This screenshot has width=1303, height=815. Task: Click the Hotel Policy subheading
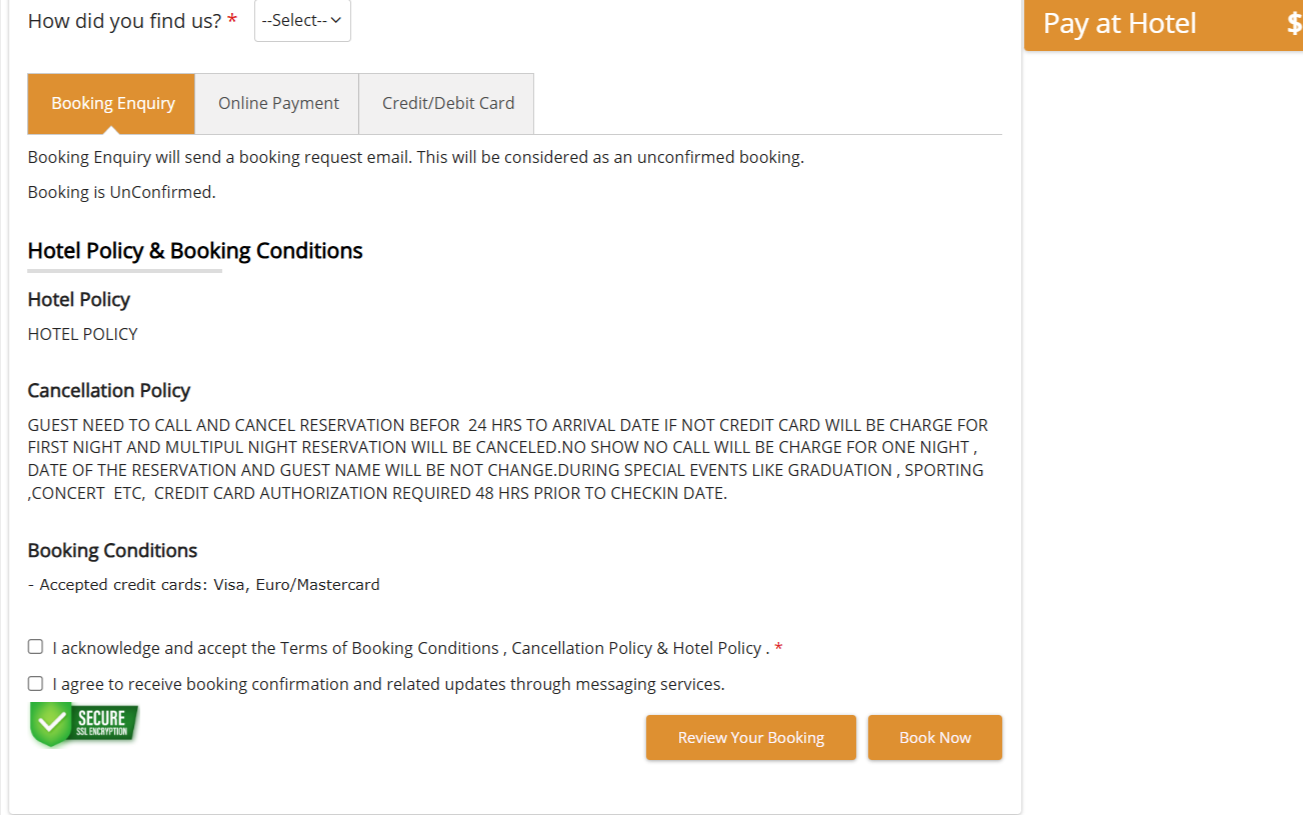[x=79, y=300]
